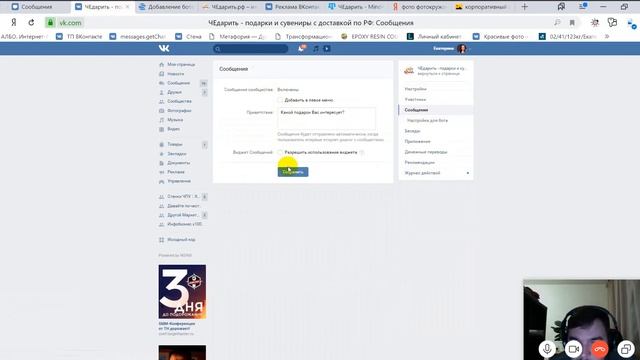Open the '3 дня' conference ad image
640x360 pixels.
182,292
